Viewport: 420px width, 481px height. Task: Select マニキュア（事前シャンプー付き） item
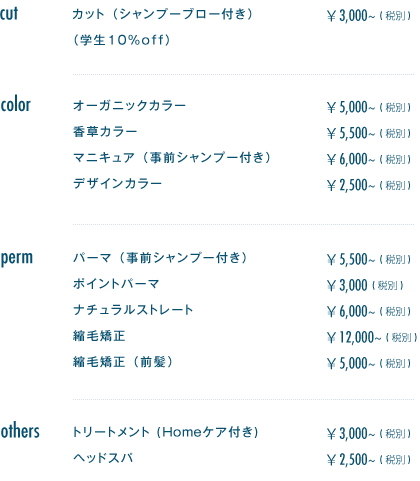(172, 157)
